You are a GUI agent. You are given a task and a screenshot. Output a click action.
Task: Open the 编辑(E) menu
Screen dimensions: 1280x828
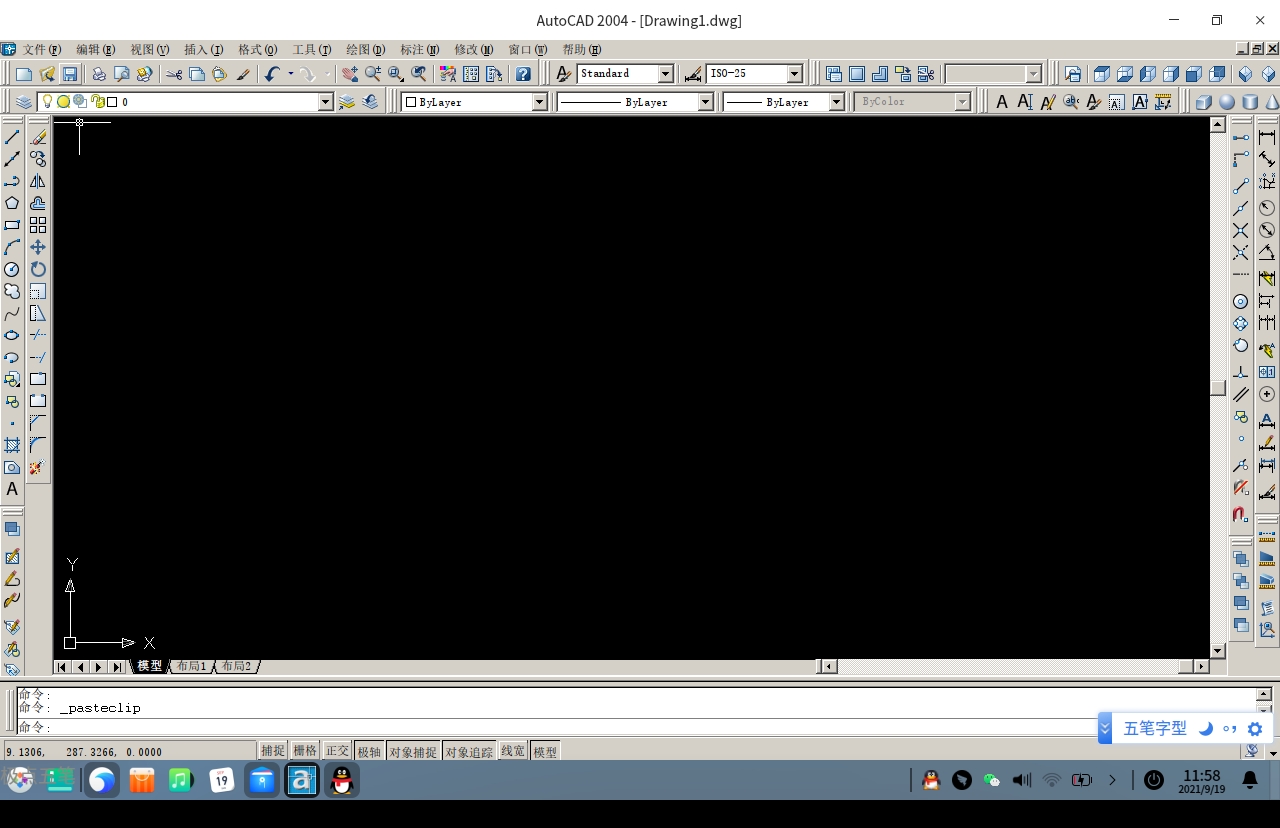96,49
